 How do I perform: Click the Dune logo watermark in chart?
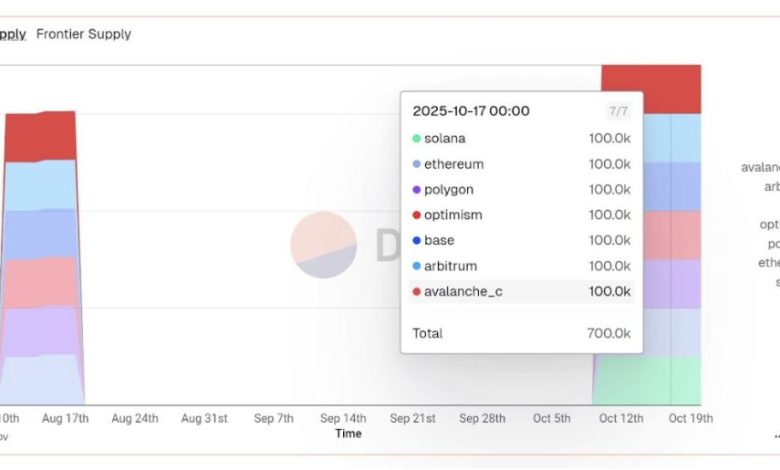(x=324, y=244)
